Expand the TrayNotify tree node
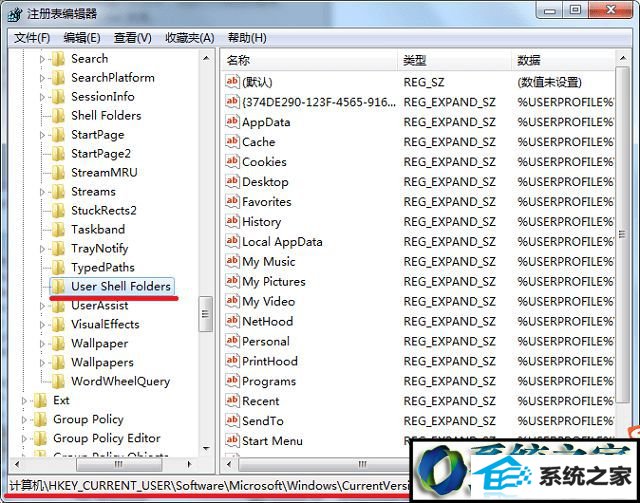The width and height of the screenshot is (640, 503). pyautogui.click(x=42, y=249)
